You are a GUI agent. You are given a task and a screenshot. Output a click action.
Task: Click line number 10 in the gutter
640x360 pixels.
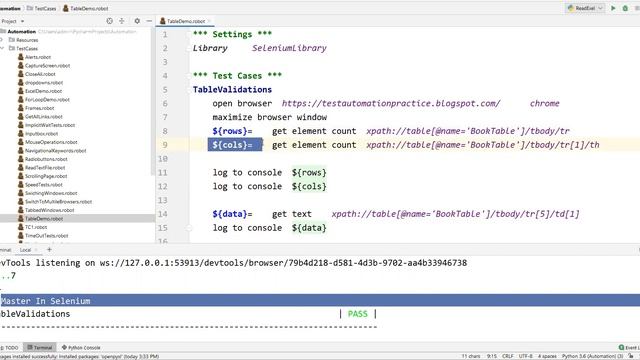tap(162, 159)
